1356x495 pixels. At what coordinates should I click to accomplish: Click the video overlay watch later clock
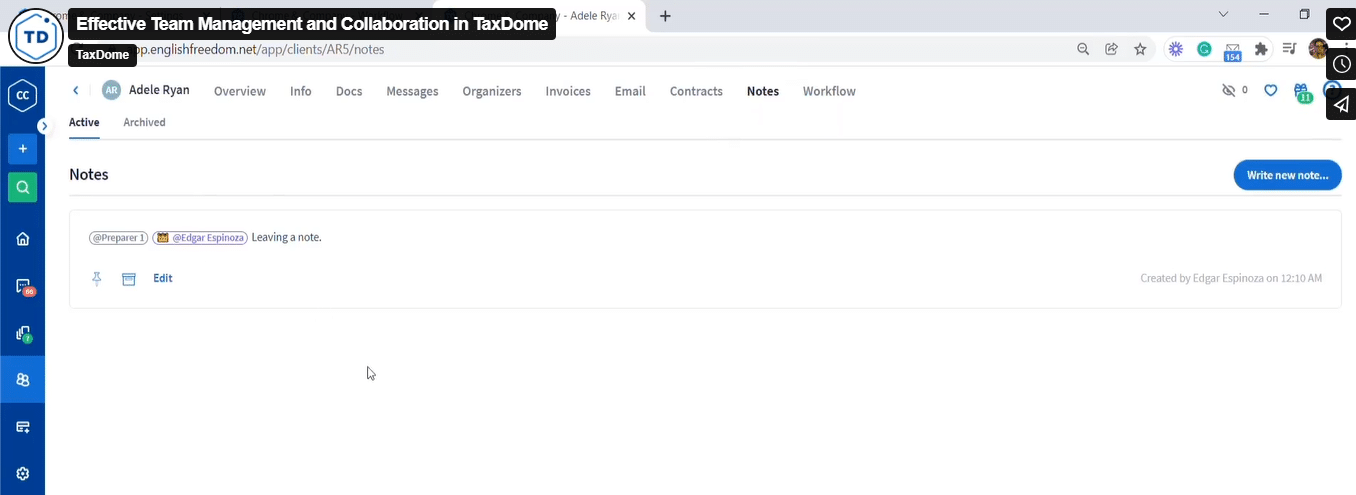[1341, 64]
